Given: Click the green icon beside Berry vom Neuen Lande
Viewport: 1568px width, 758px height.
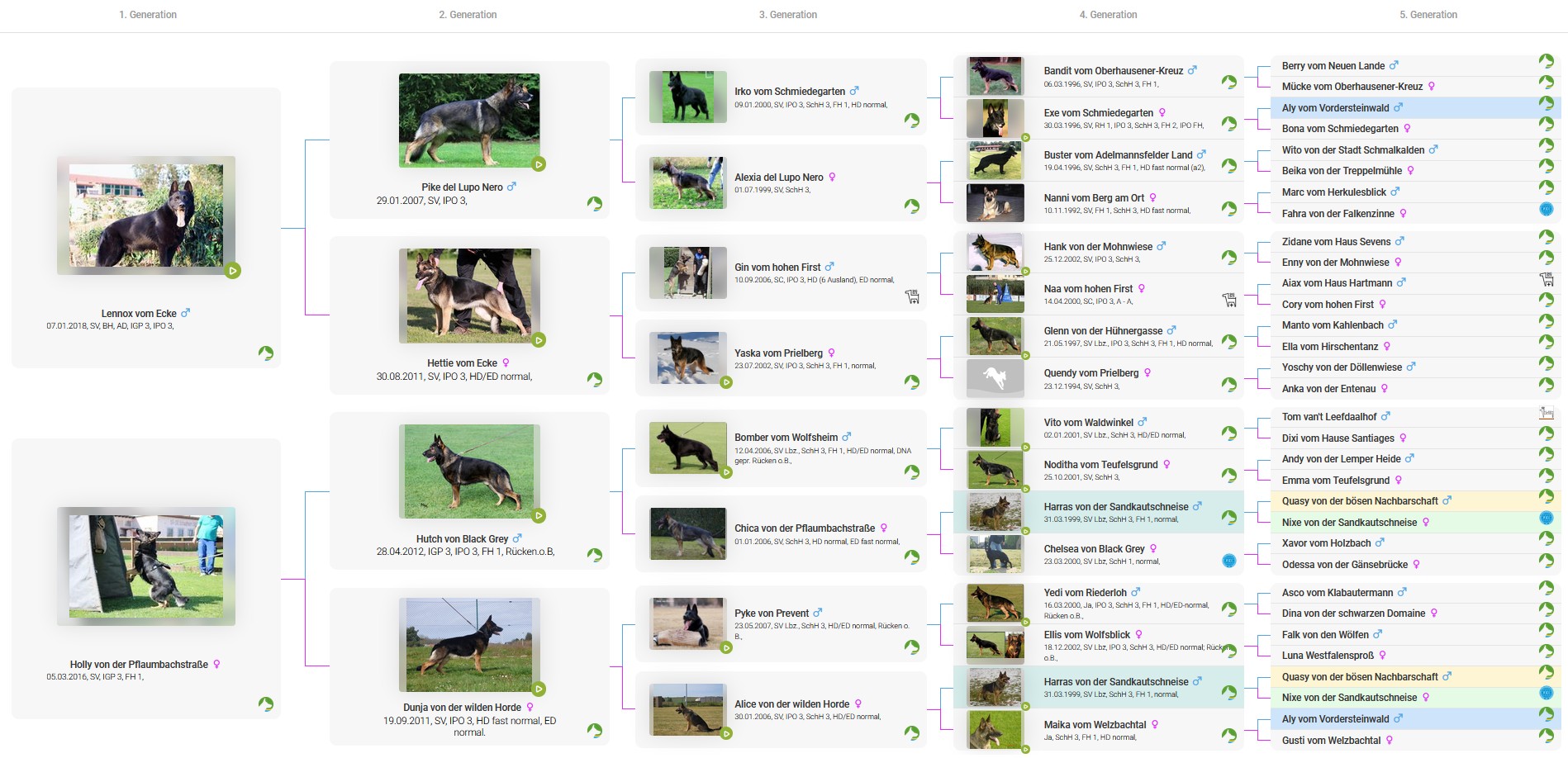Looking at the screenshot, I should click(x=1546, y=61).
